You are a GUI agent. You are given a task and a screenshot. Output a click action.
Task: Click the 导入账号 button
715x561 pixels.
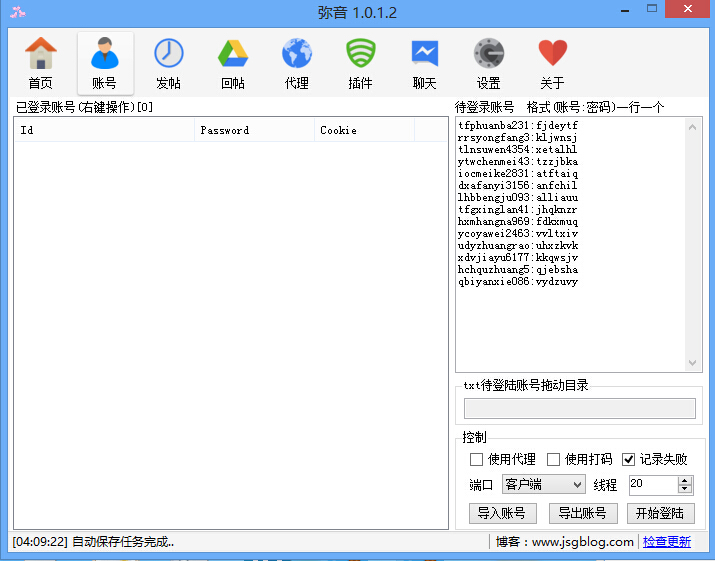[503, 514]
